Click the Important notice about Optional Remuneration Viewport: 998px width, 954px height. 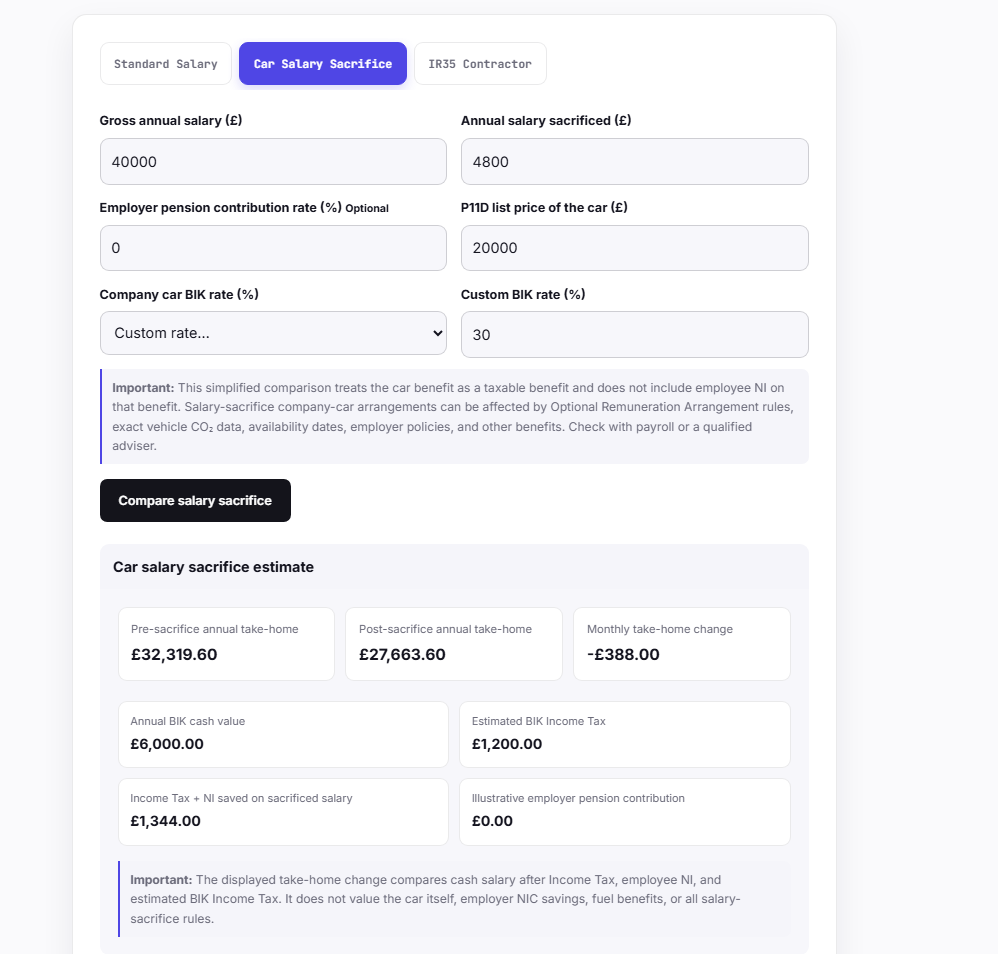[x=454, y=417]
